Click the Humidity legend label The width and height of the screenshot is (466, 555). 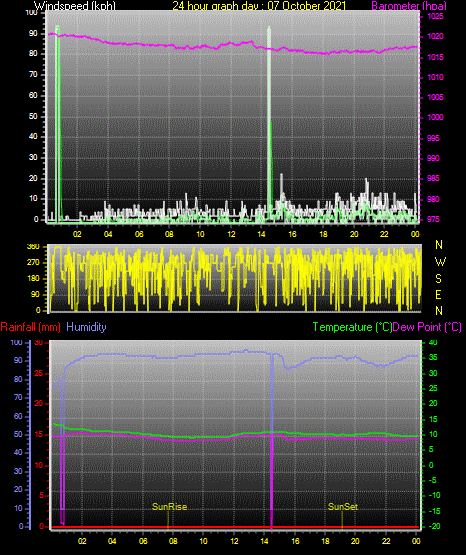86,327
